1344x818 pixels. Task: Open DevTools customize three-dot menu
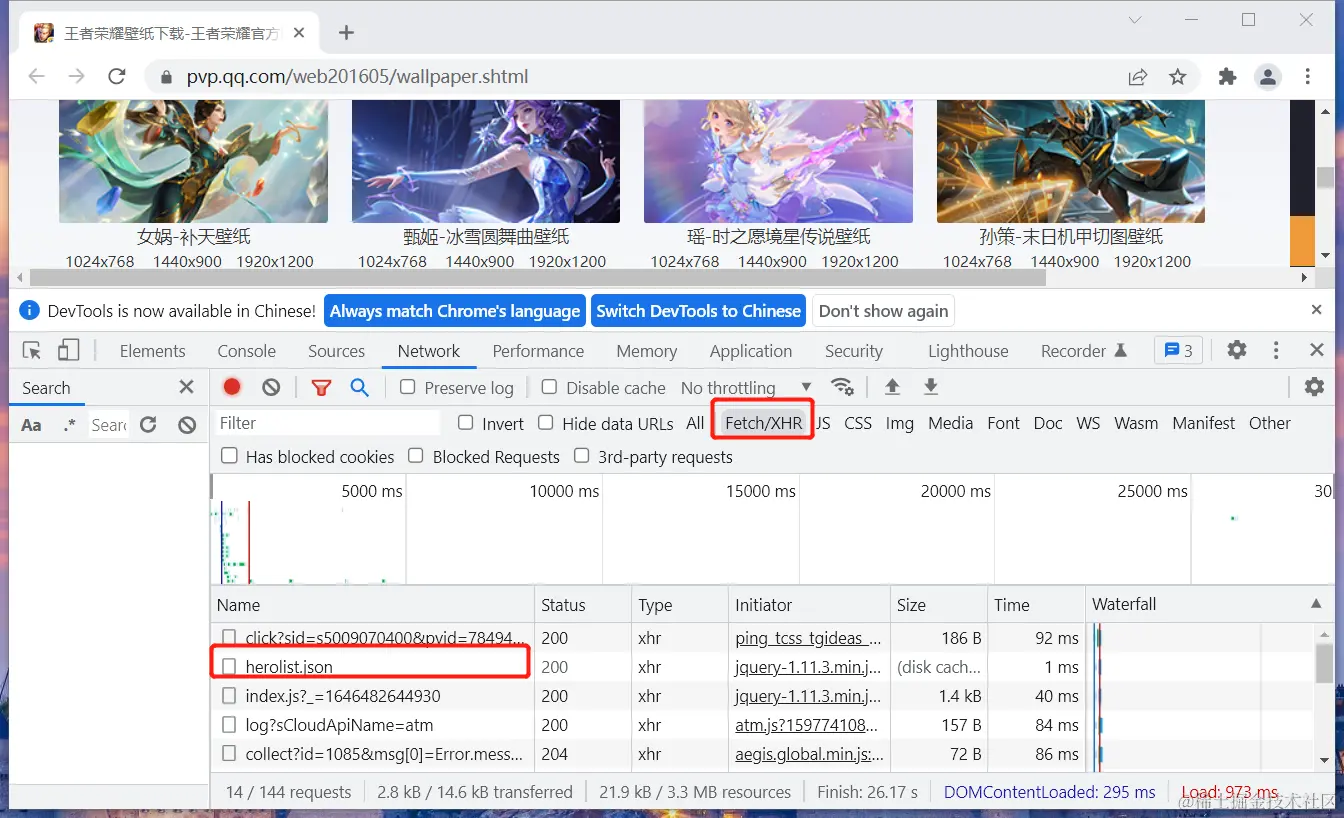[x=1276, y=350]
